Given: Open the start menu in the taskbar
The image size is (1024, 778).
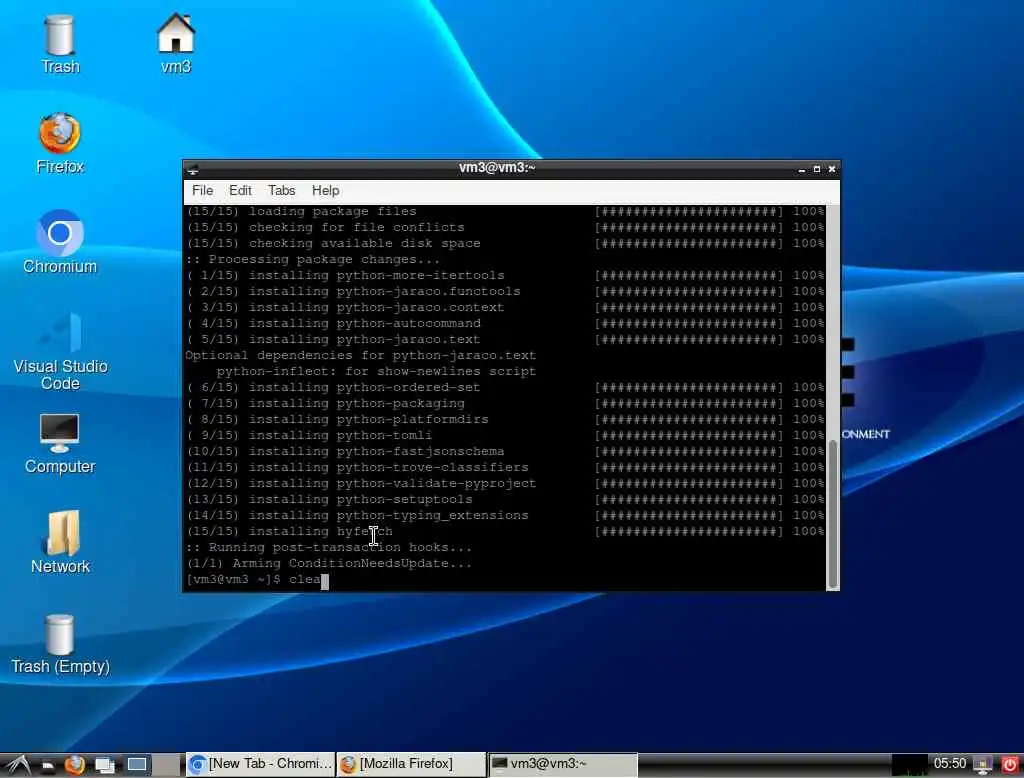Looking at the screenshot, I should click(18, 764).
